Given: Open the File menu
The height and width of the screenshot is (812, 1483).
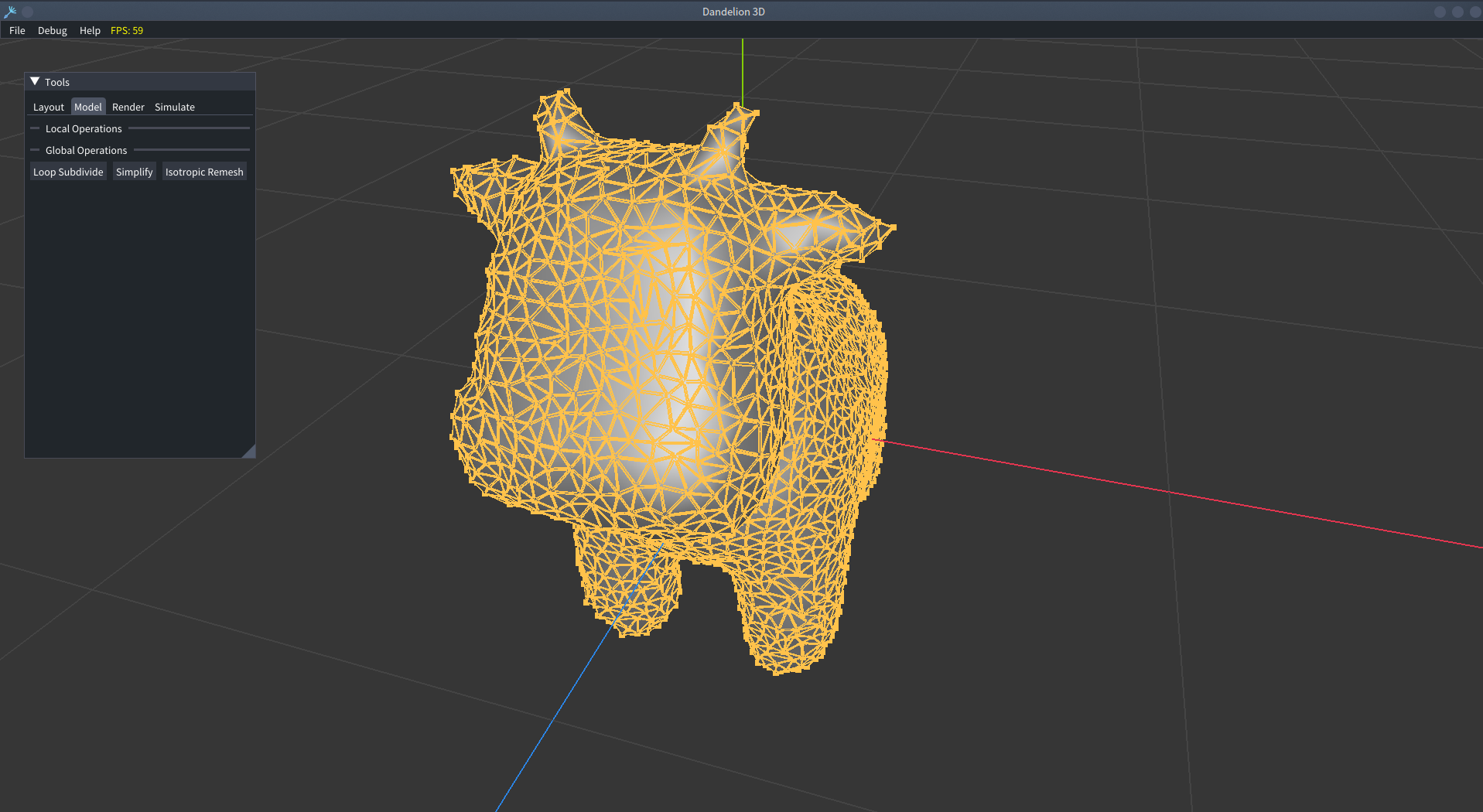Looking at the screenshot, I should pos(17,30).
